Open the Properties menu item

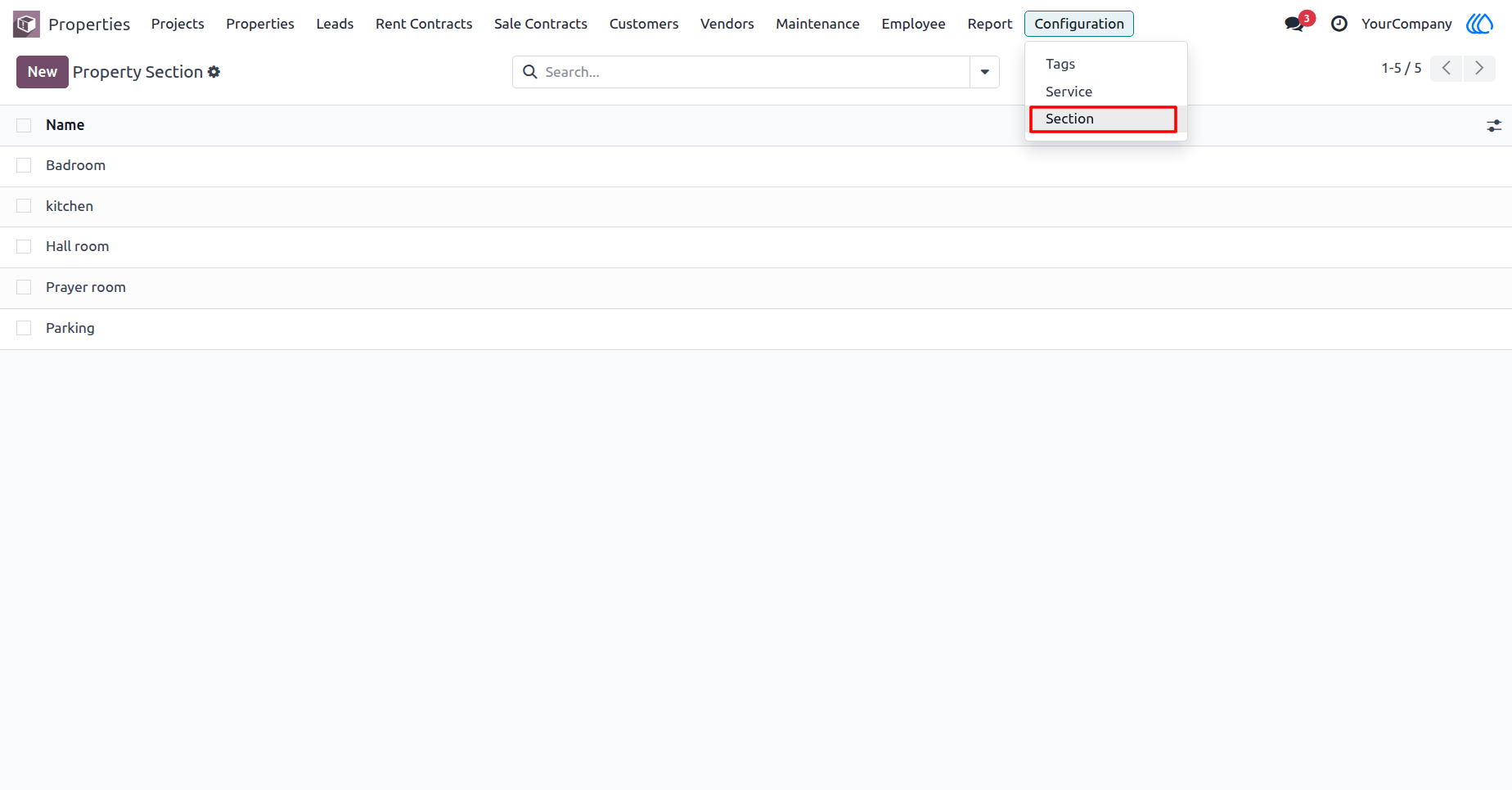click(x=260, y=24)
